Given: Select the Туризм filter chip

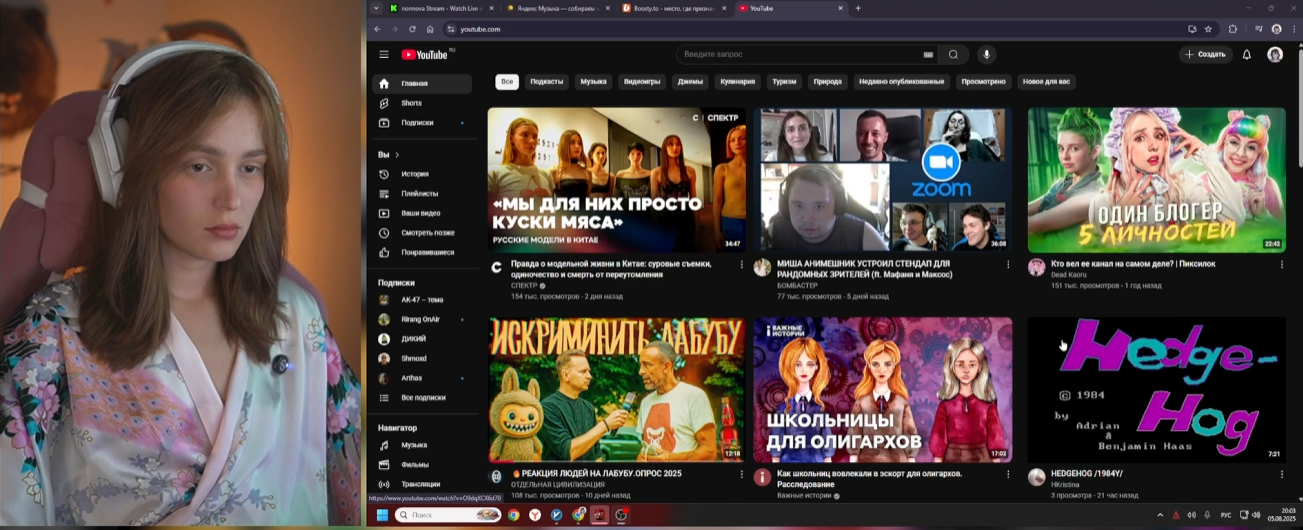Looking at the screenshot, I should tap(785, 82).
